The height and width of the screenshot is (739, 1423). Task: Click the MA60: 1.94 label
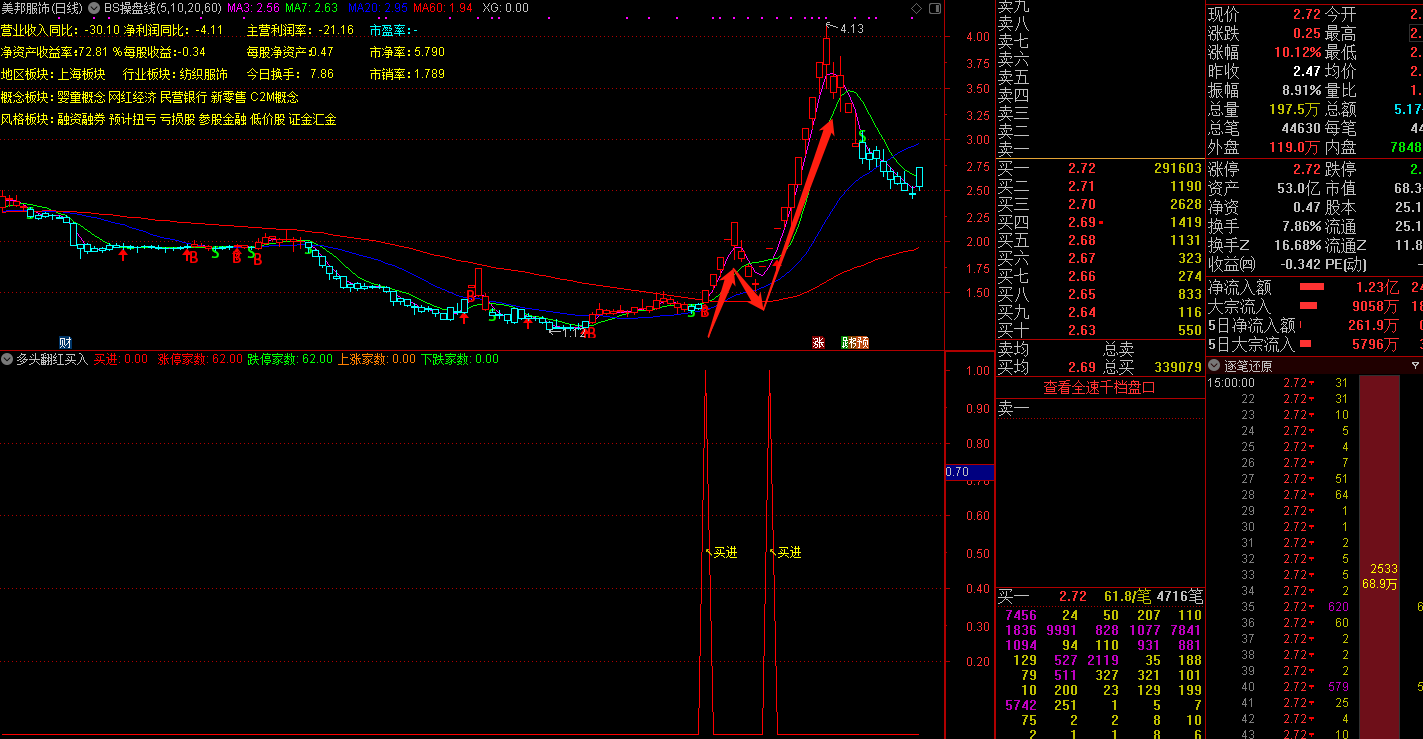442,8
